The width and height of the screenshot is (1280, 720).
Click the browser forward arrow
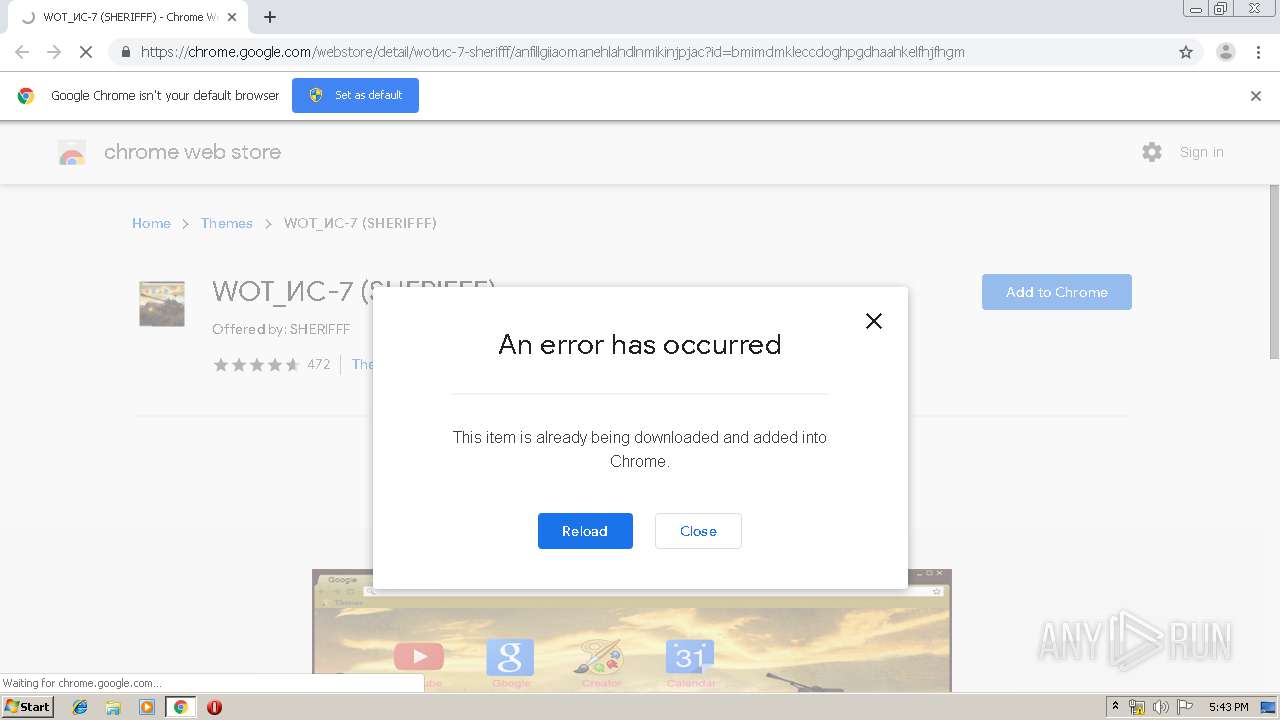[x=54, y=52]
